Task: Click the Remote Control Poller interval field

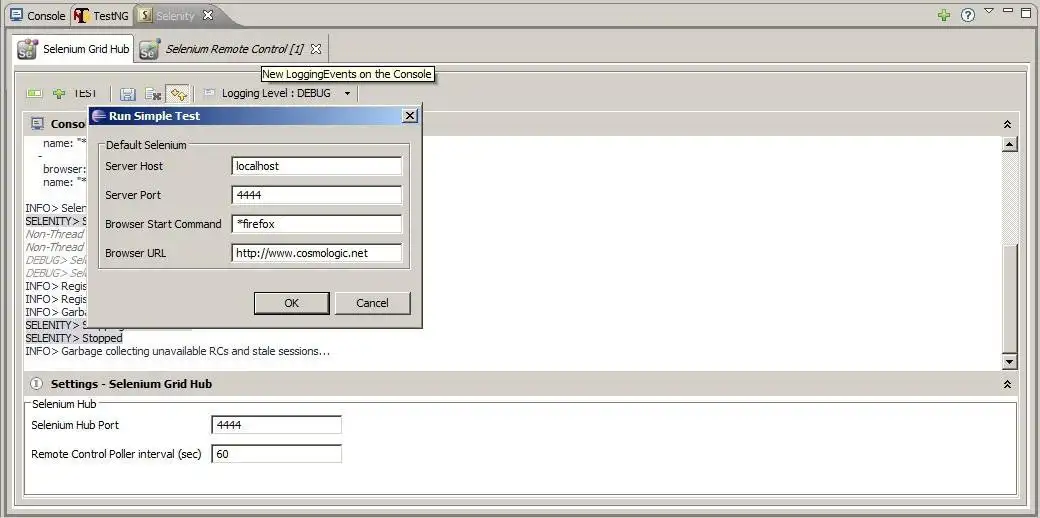Action: coord(276,454)
